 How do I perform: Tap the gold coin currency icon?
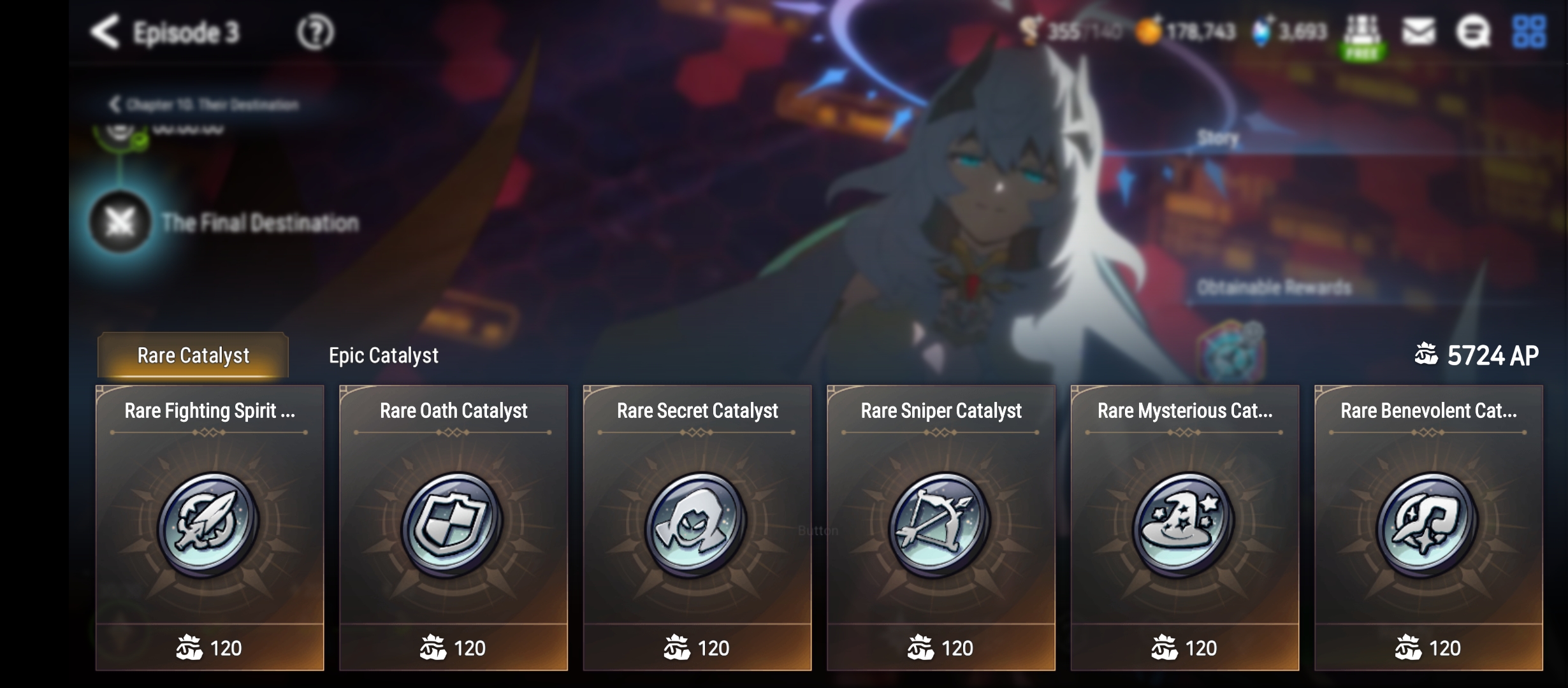[x=1148, y=31]
